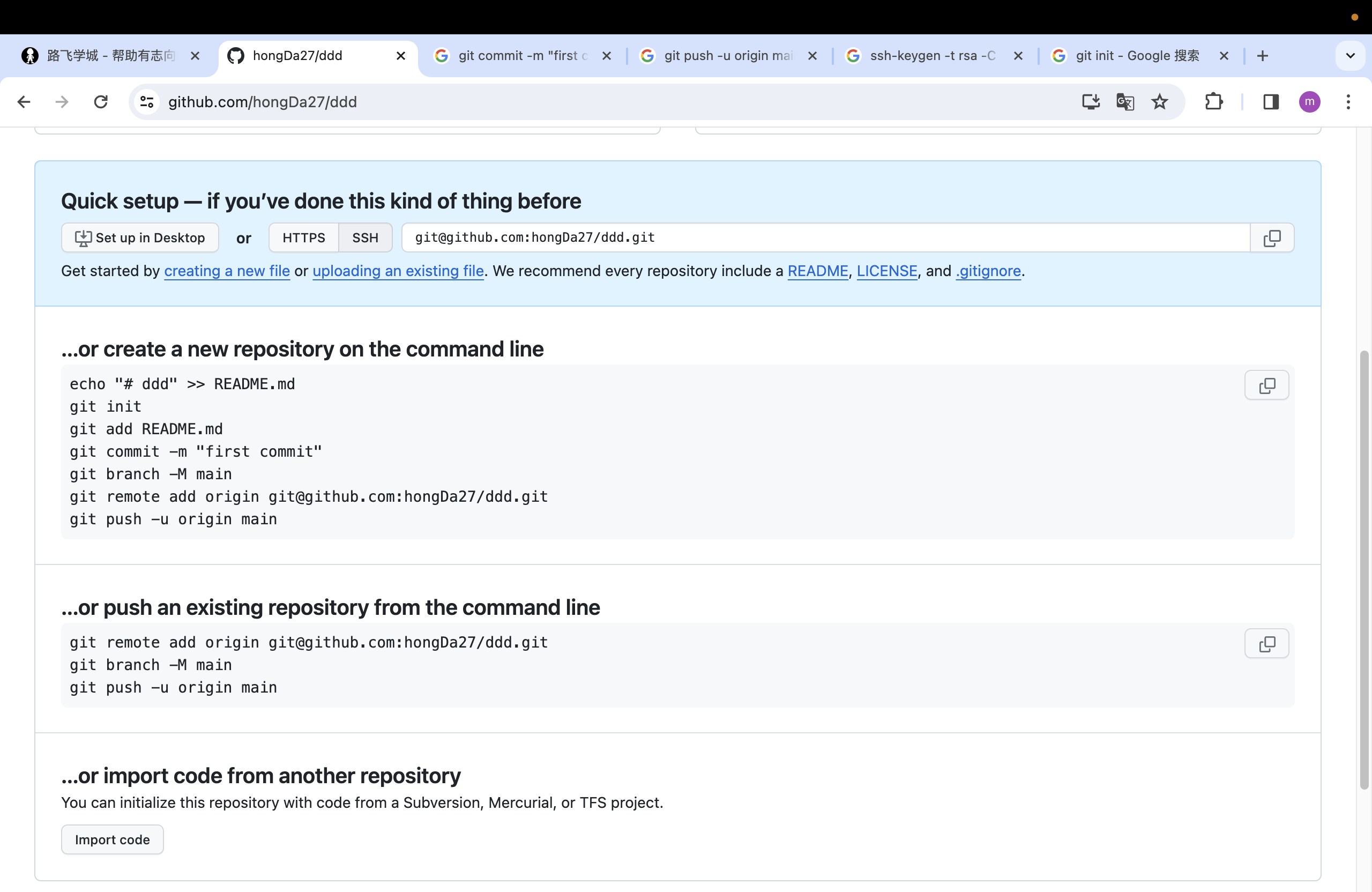Viewport: 1372px width, 892px height.
Task: Open Chrome three-dot menu
Action: click(x=1348, y=102)
